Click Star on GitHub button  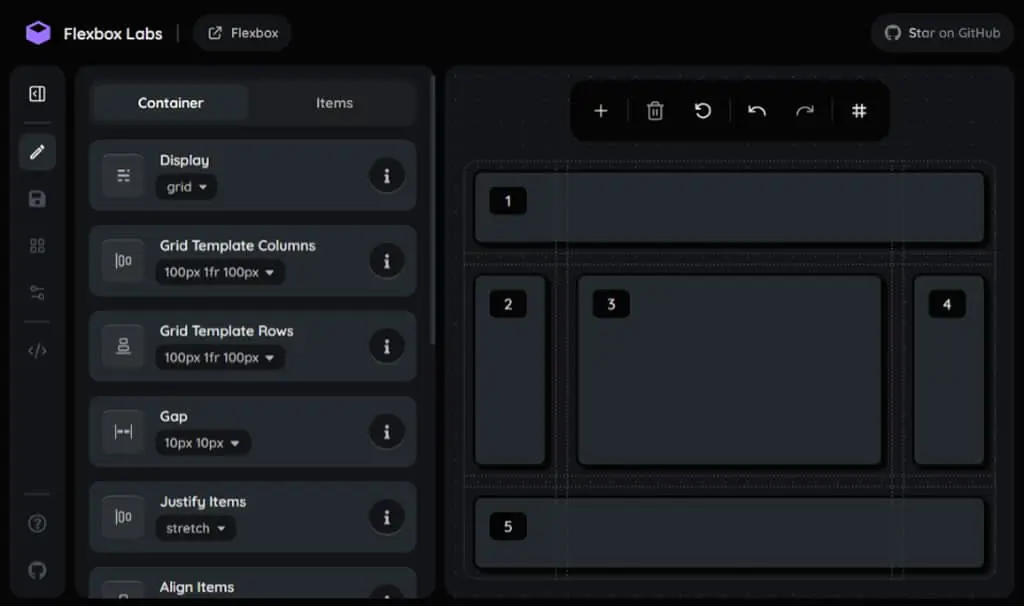tap(942, 33)
